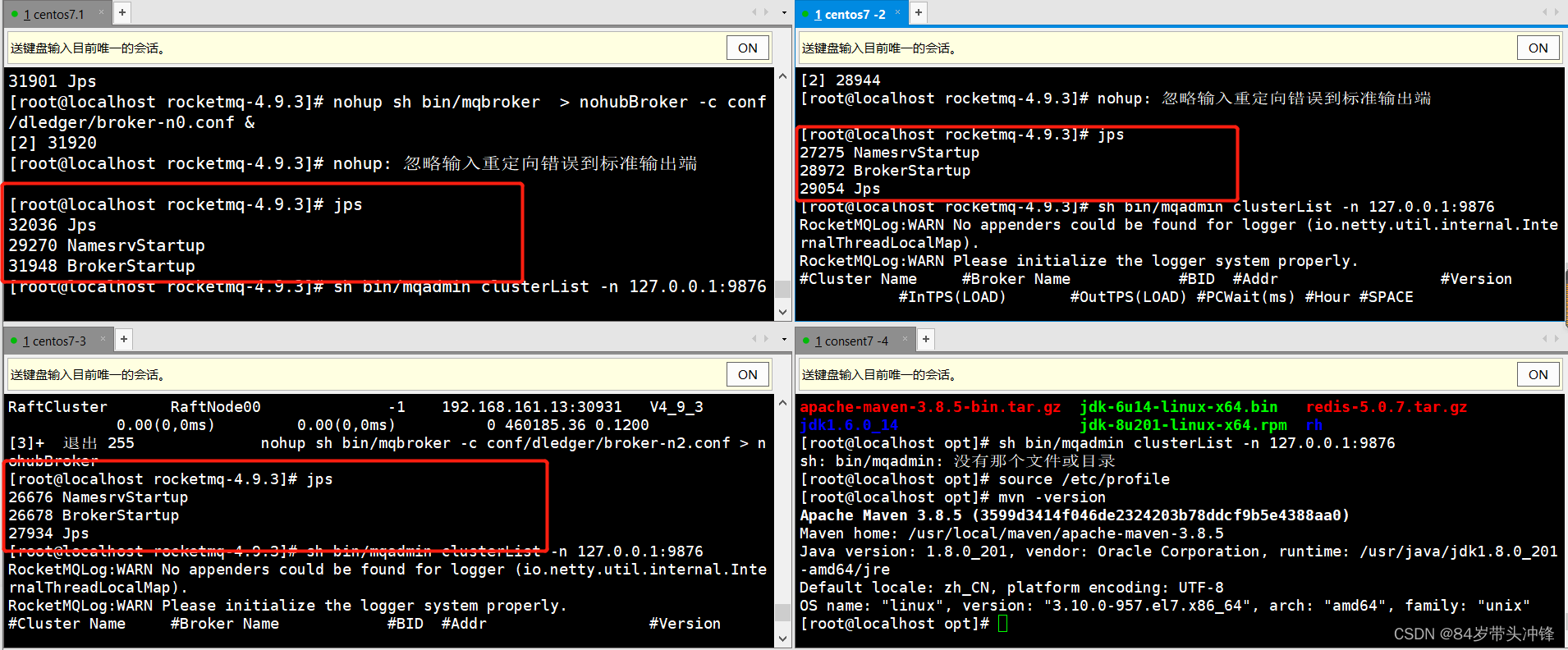The image size is (1568, 650).
Task: Click the keyboard-input notice text in the centos7-3 pane
Action: [88, 375]
